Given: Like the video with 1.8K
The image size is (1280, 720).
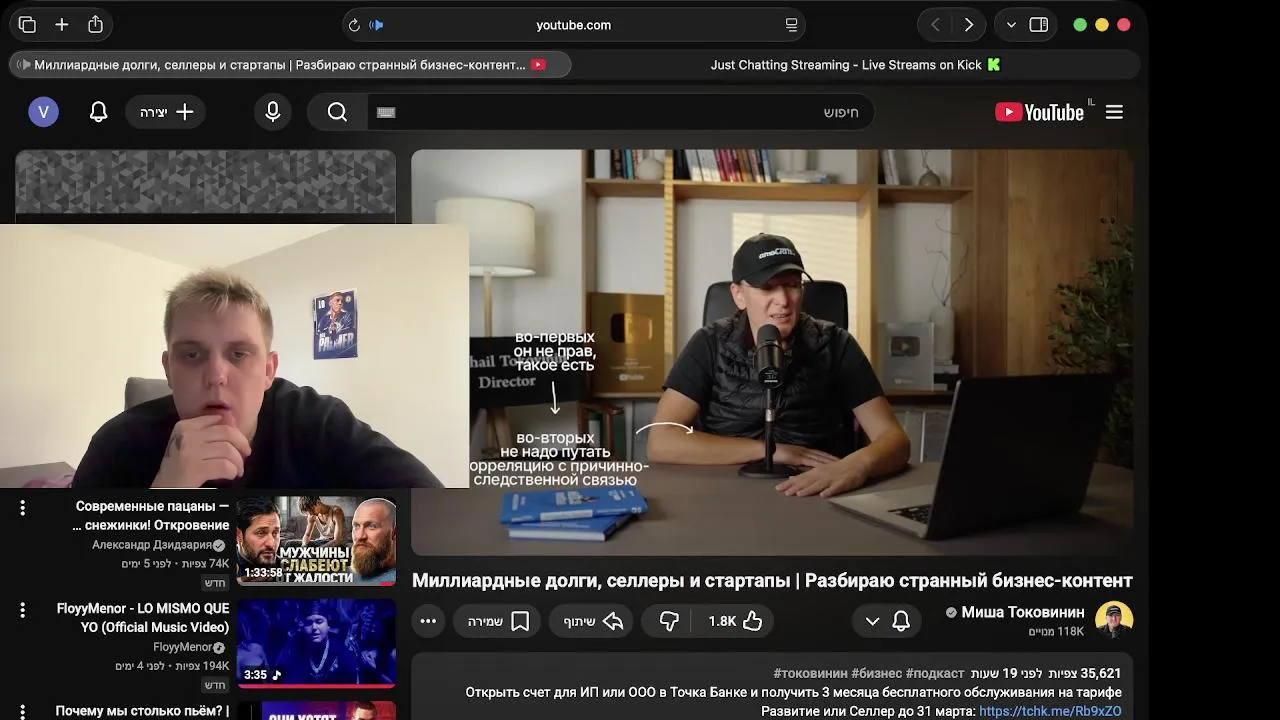Looking at the screenshot, I should pos(736,621).
